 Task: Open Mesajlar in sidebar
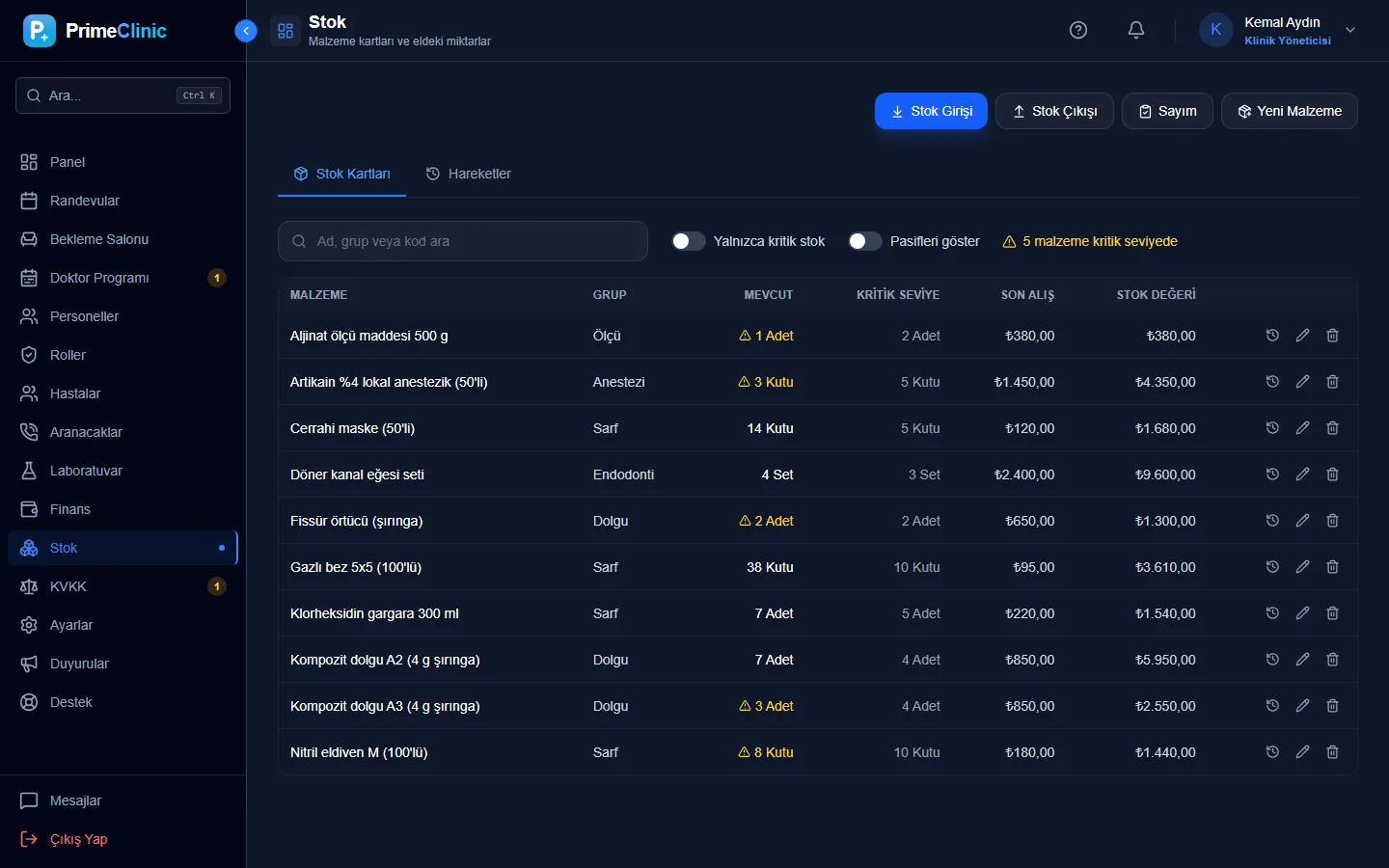tap(123, 800)
